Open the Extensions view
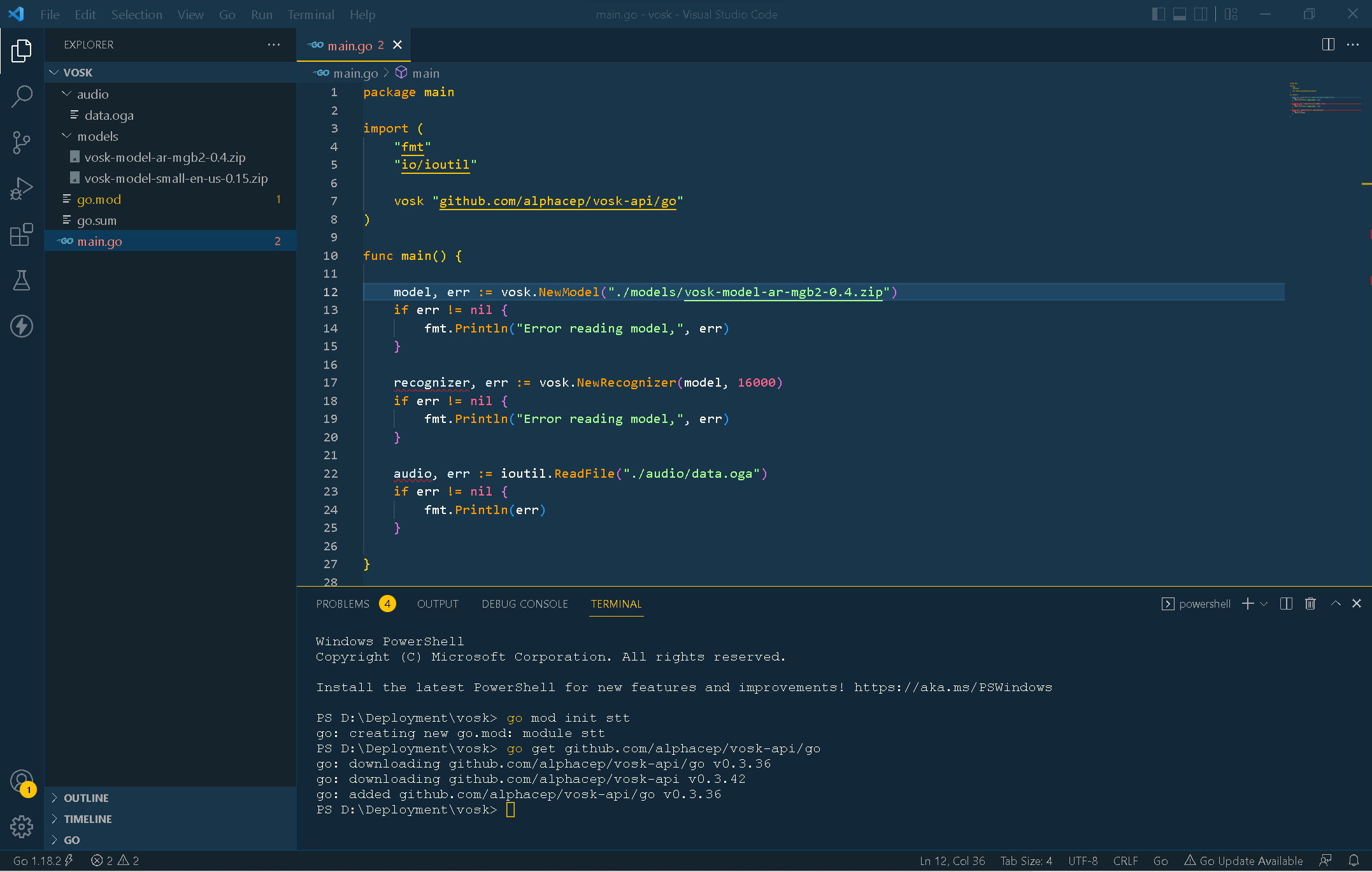Screen dimensions: 1372x872 [x=22, y=234]
